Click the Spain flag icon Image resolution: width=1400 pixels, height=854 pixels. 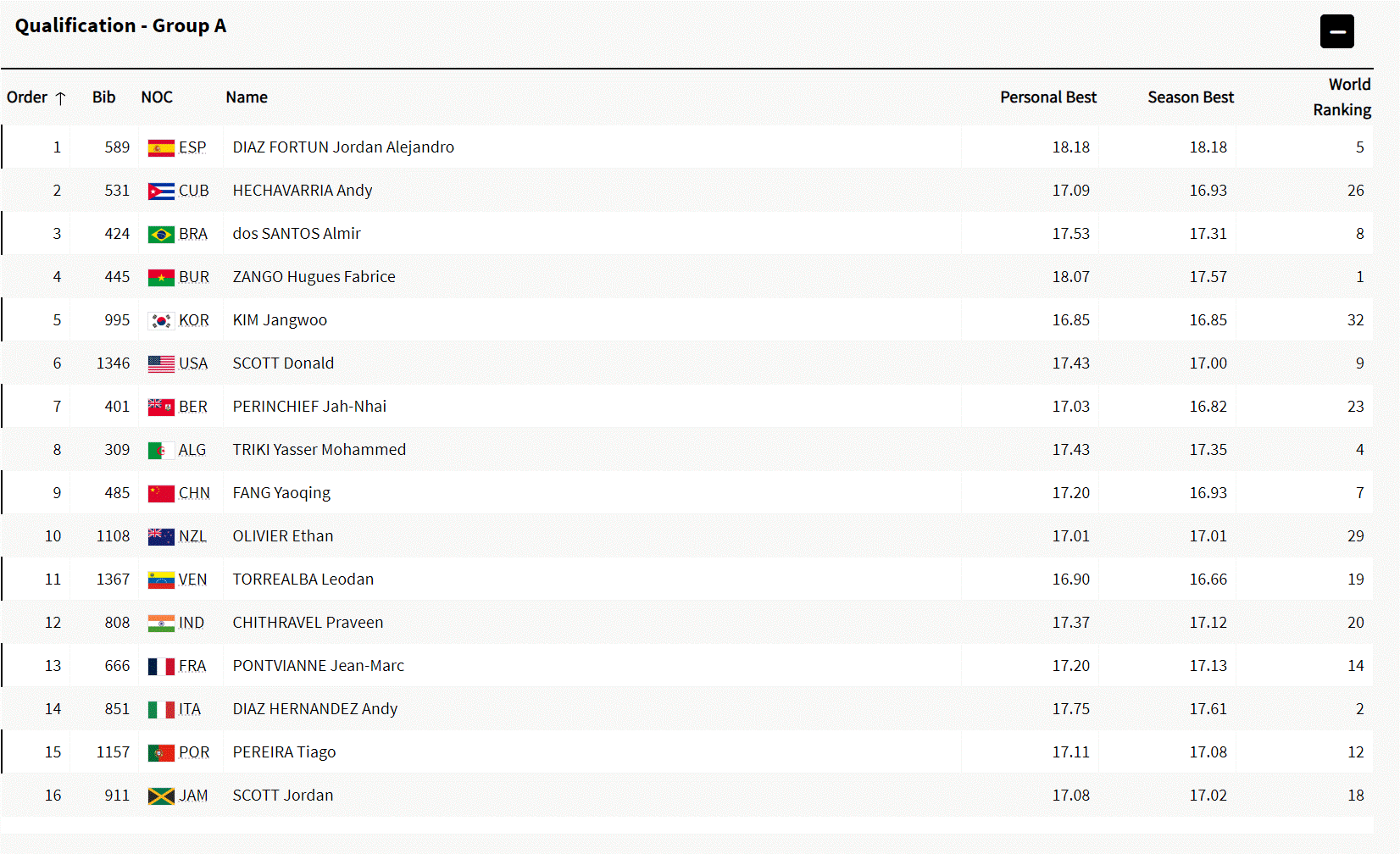coord(161,148)
